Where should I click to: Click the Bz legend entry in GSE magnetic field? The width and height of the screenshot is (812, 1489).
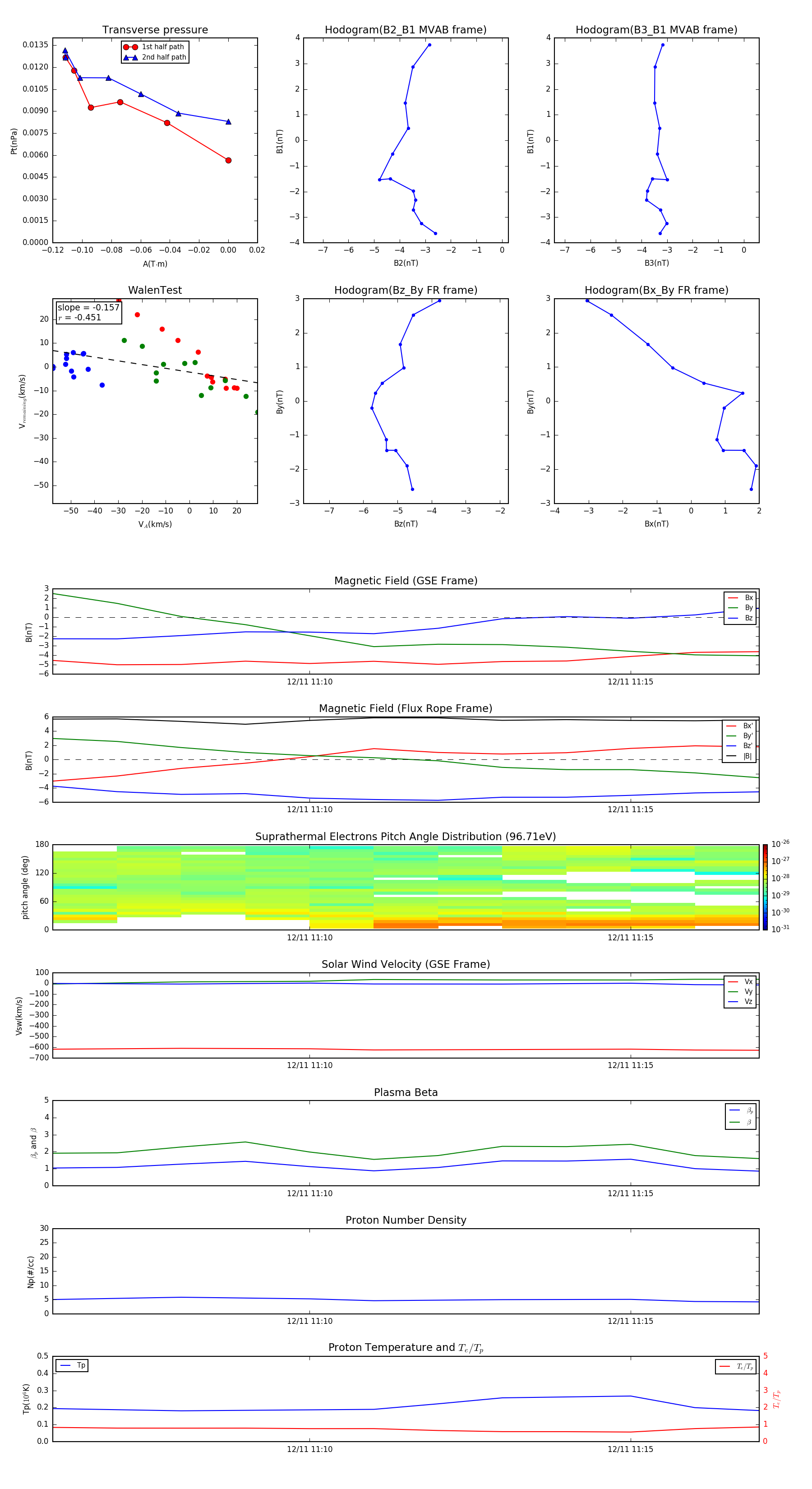pyautogui.click(x=740, y=618)
